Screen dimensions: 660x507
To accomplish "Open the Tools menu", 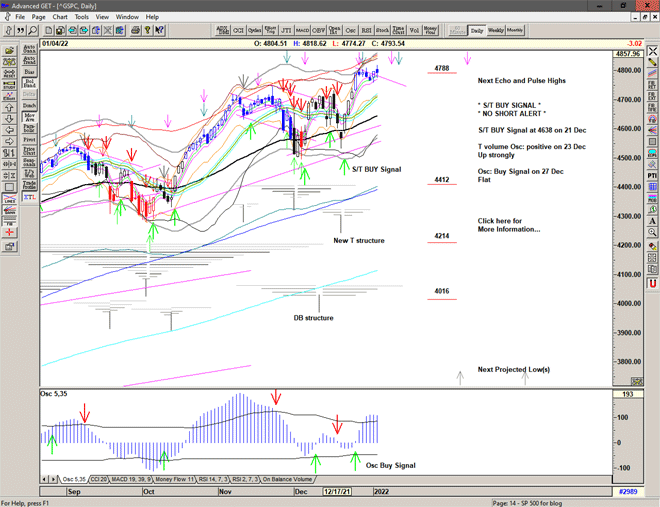I will (82, 17).
